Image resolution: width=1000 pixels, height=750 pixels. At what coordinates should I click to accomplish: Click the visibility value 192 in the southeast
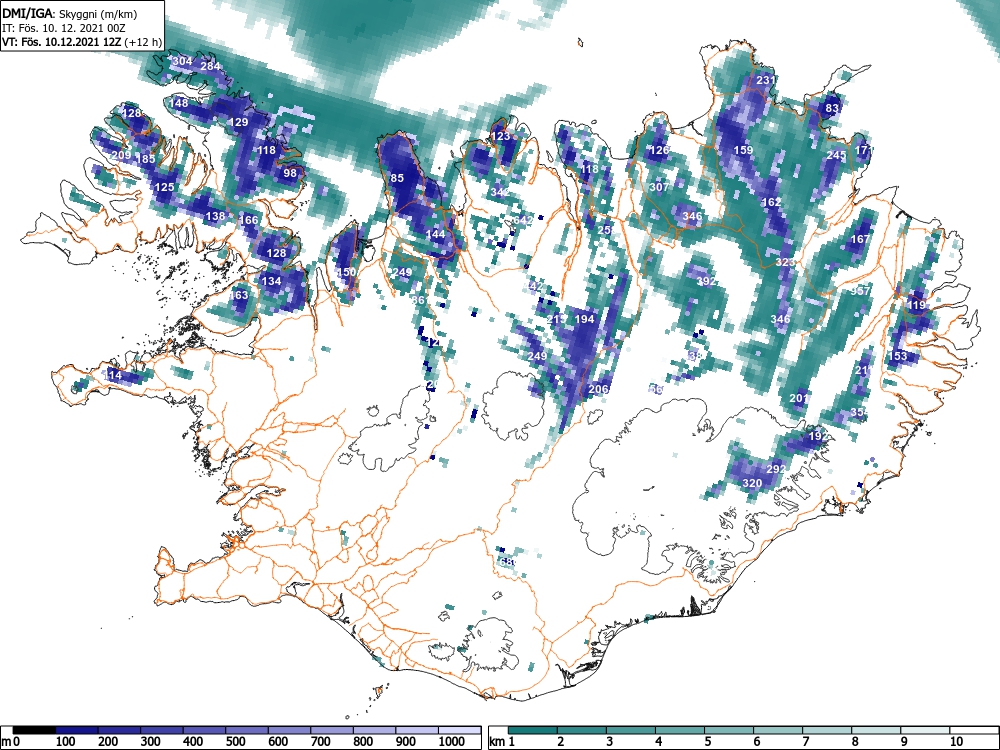click(818, 436)
